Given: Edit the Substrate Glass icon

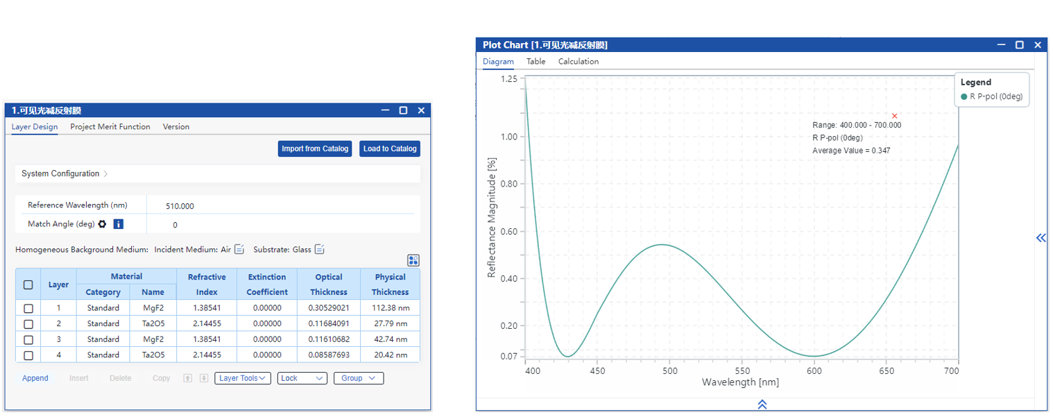Looking at the screenshot, I should [x=320, y=249].
